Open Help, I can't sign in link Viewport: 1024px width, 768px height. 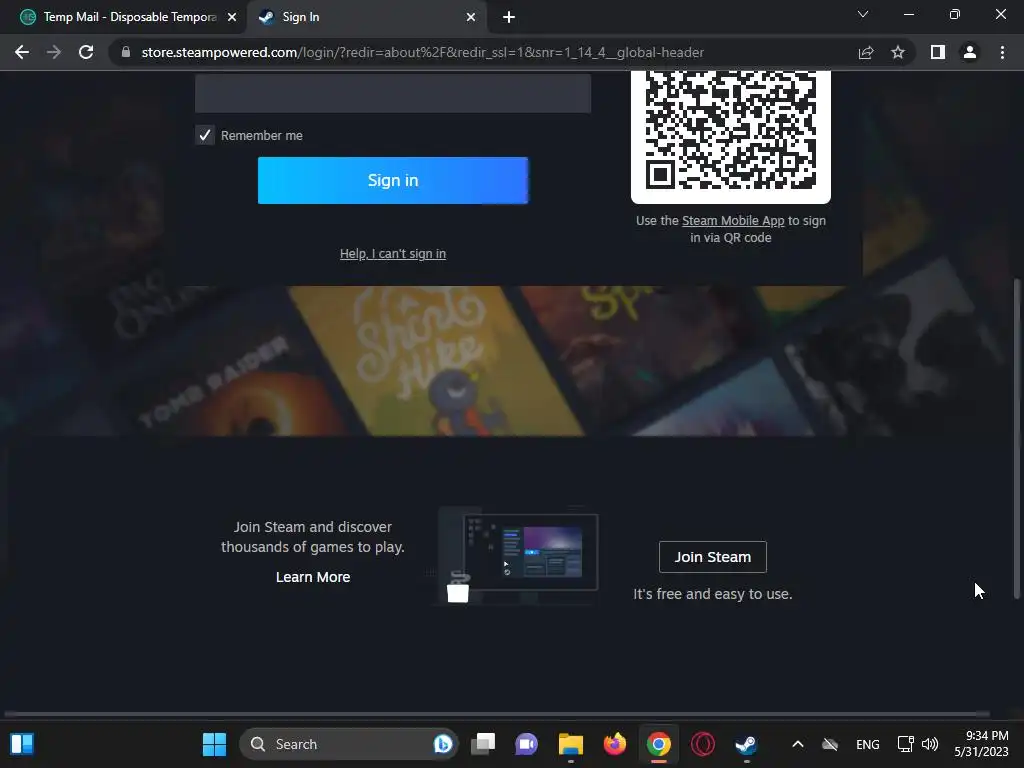[x=393, y=253]
